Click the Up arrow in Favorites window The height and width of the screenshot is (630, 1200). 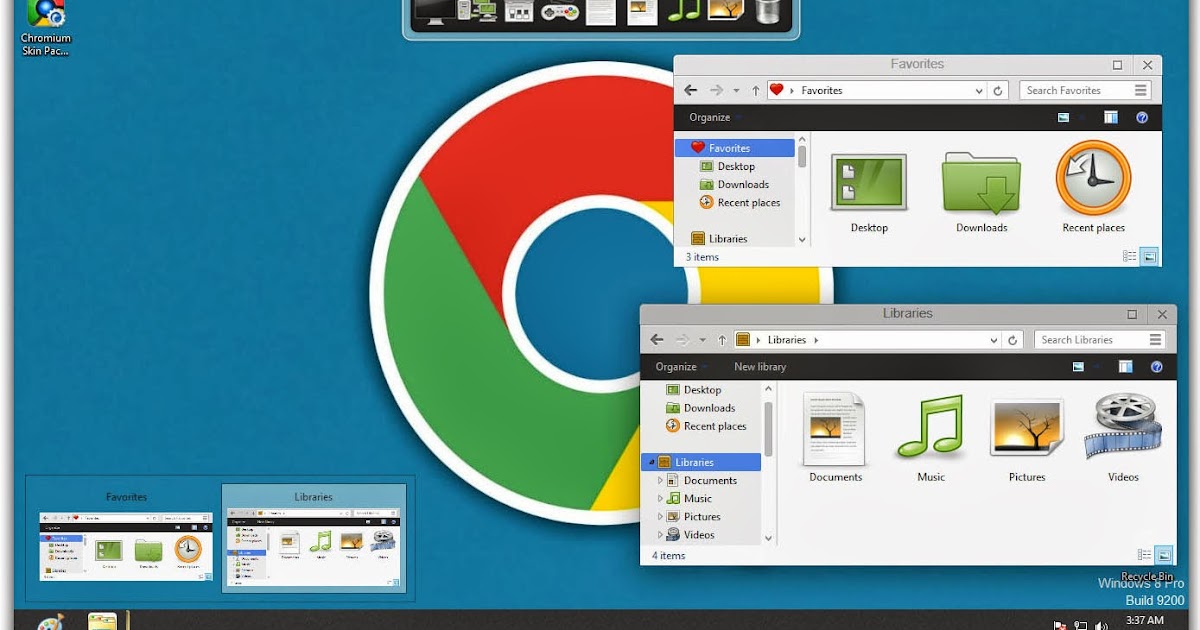pyautogui.click(x=755, y=90)
